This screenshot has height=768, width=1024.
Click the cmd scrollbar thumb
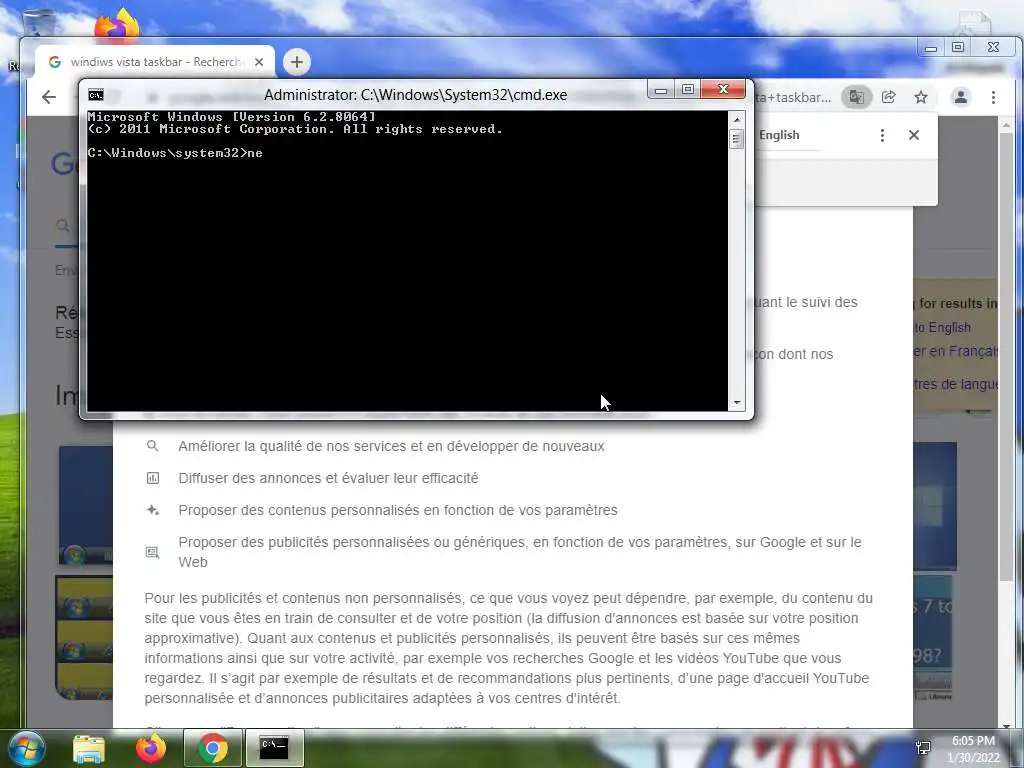737,138
